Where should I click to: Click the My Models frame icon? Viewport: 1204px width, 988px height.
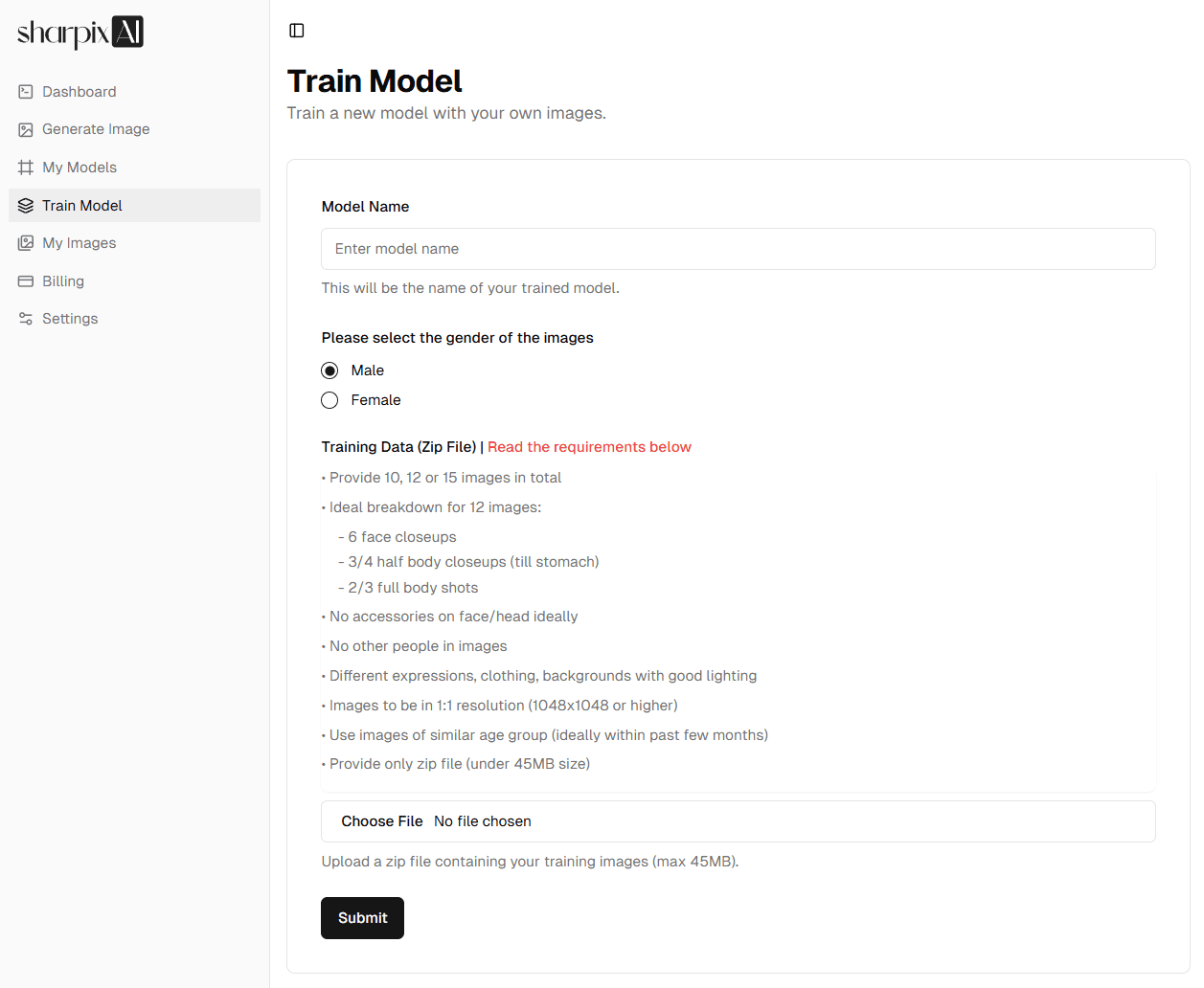click(x=26, y=168)
